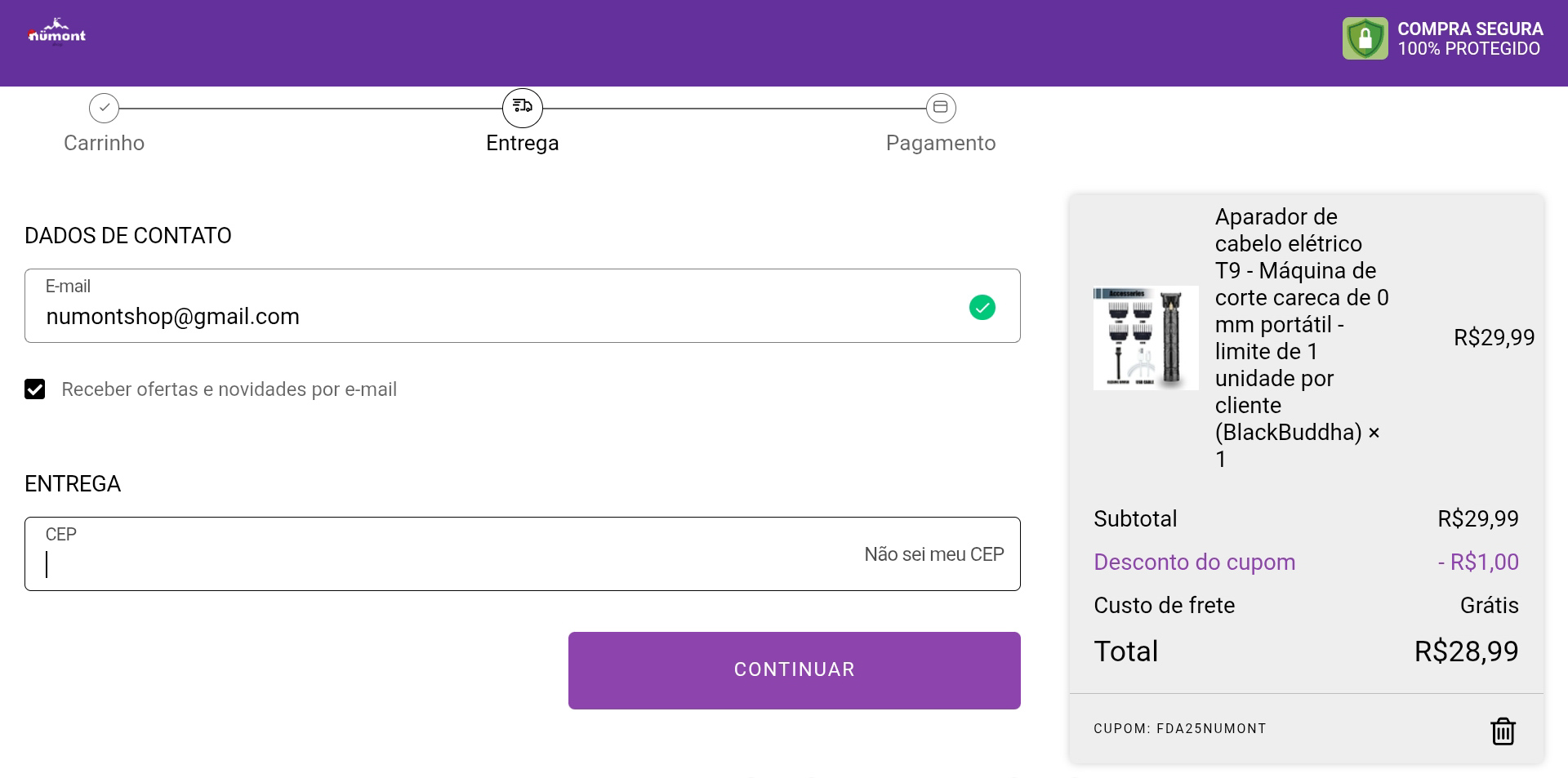Click the Entrega delivery truck step icon
Screen dimensions: 1568x778
coord(523,108)
